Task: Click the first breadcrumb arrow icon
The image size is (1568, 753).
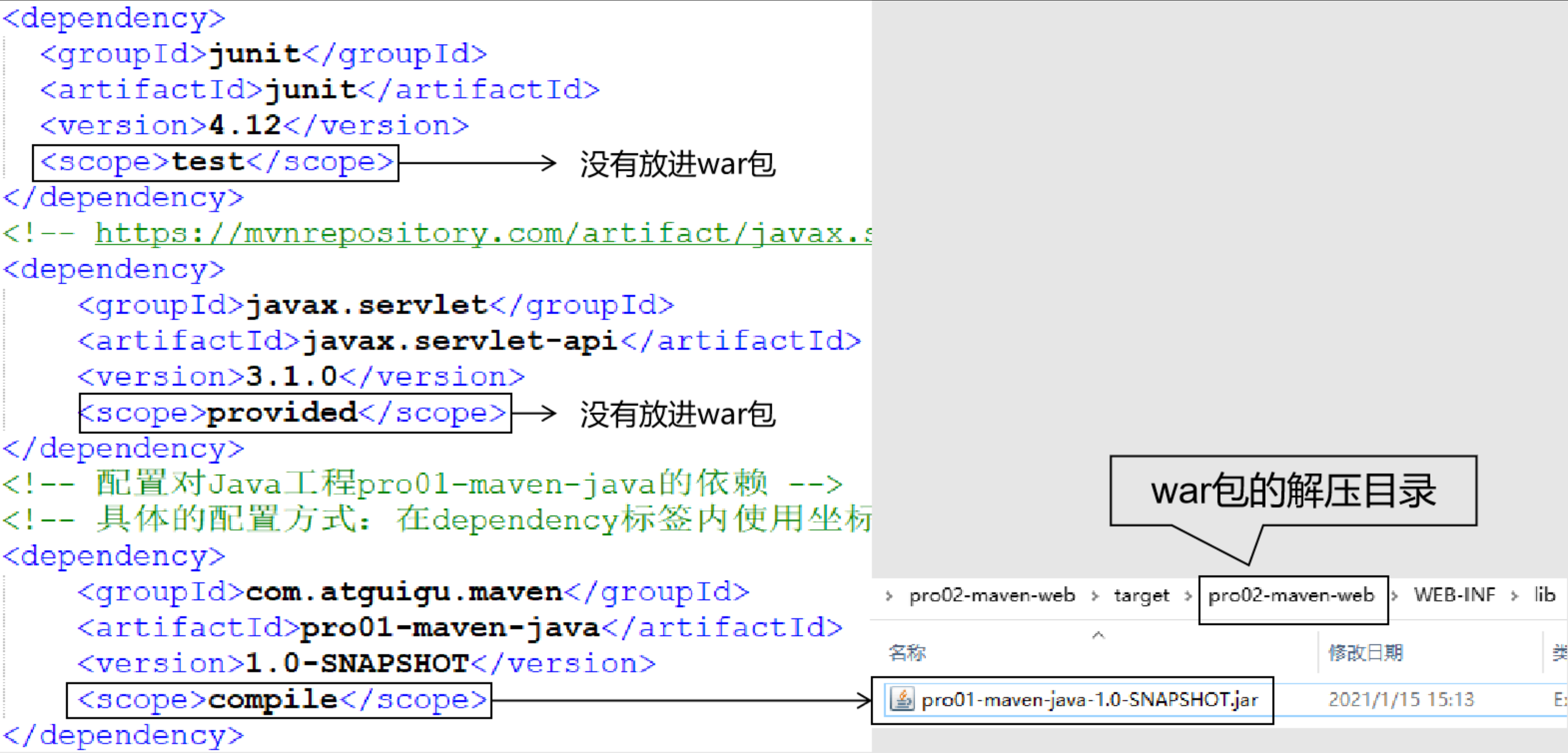Action: click(889, 596)
